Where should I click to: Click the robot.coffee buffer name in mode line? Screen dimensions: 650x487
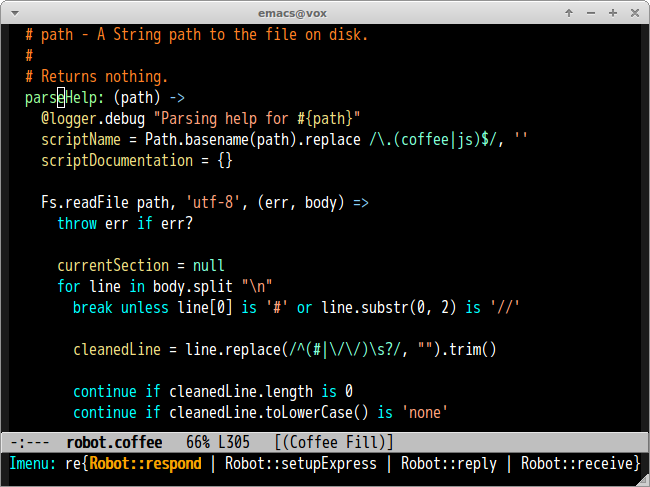pos(114,442)
